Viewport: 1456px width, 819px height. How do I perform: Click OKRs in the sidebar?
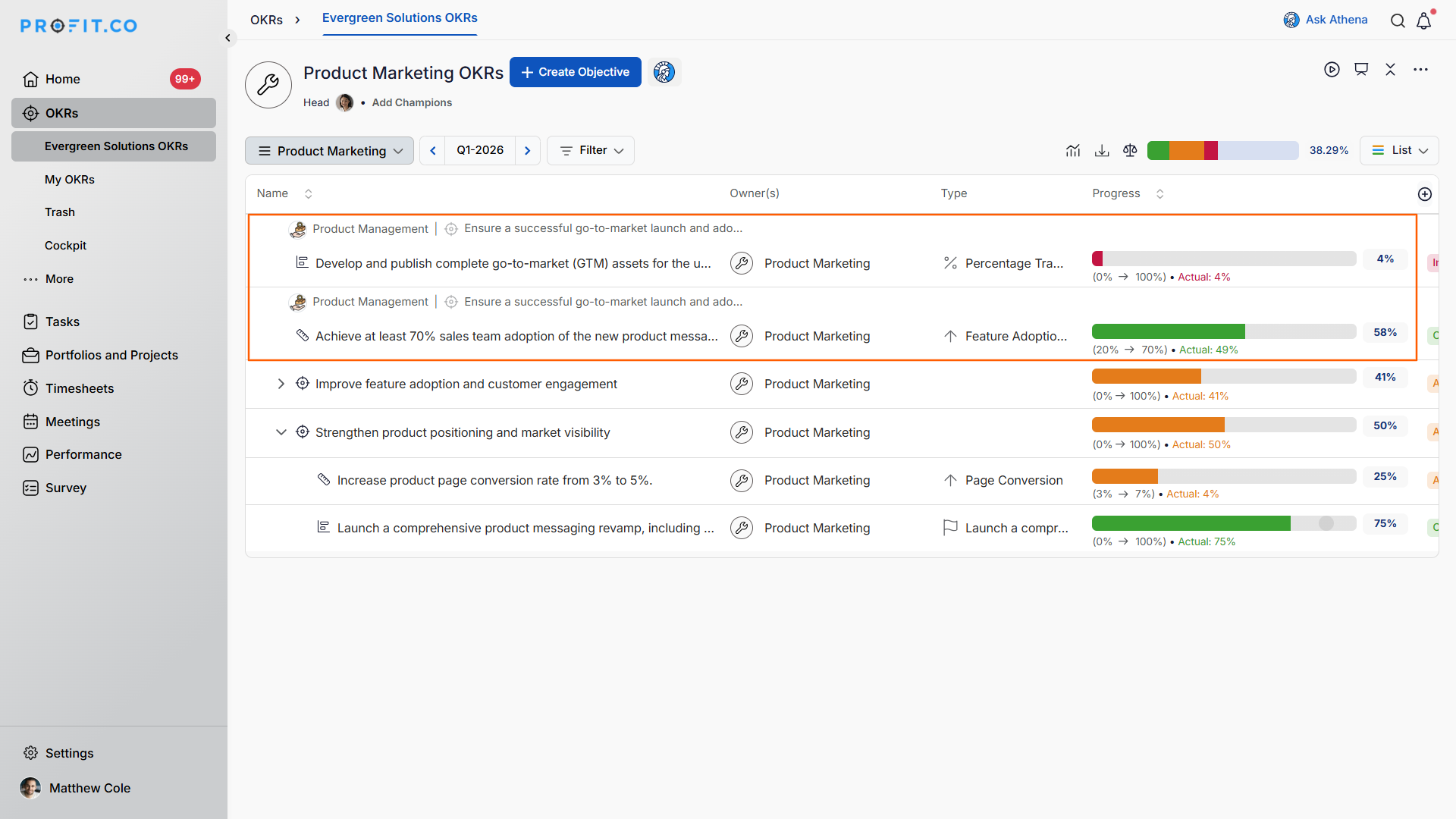(x=114, y=113)
